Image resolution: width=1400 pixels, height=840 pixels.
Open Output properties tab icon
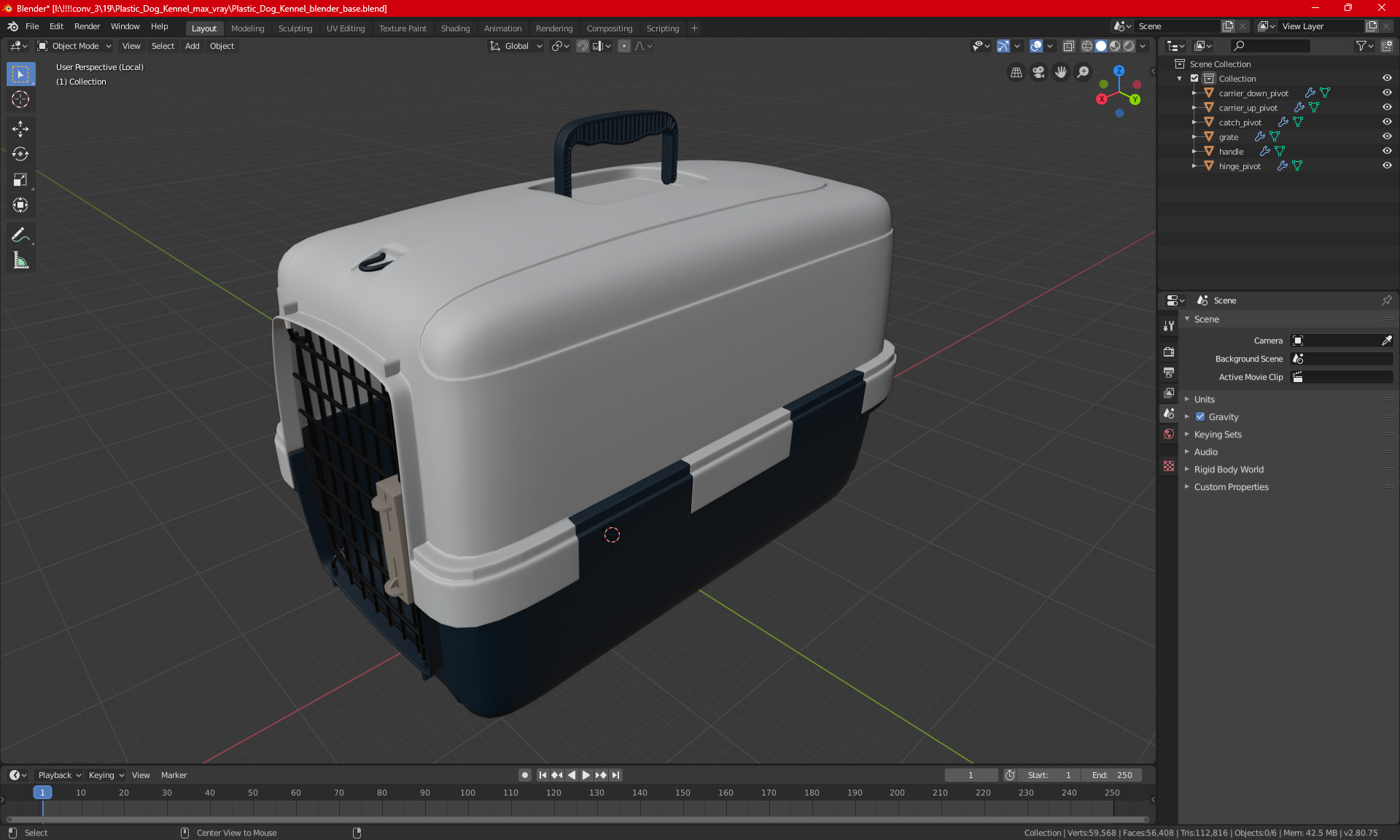point(1169,372)
